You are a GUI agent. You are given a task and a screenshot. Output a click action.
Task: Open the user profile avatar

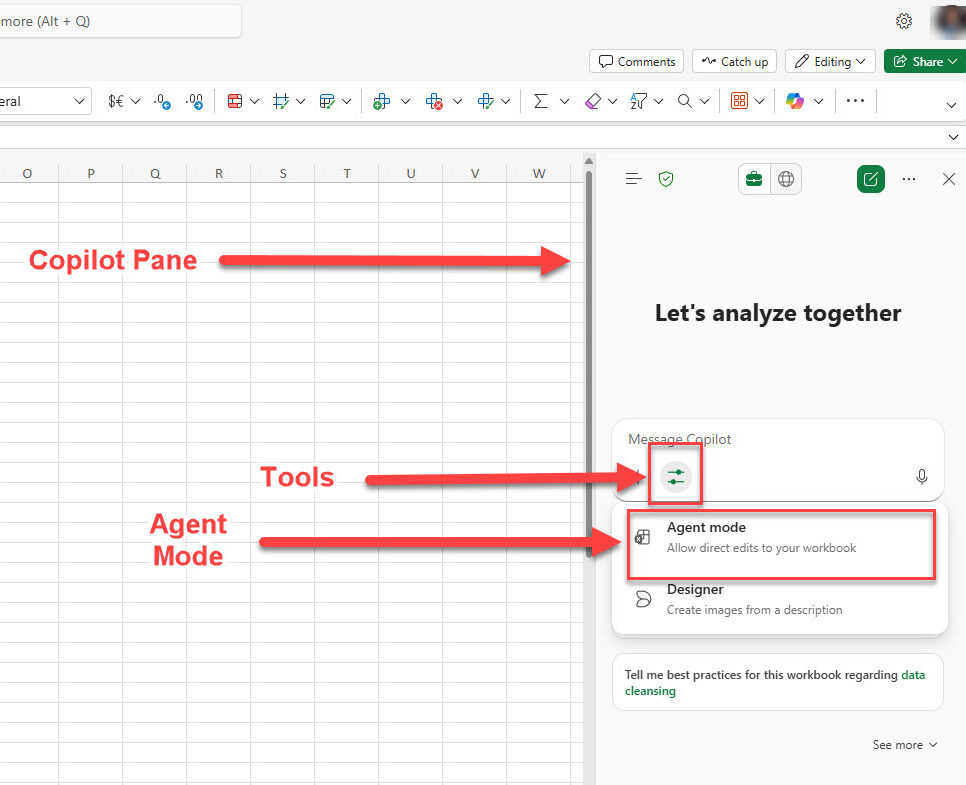(x=949, y=21)
